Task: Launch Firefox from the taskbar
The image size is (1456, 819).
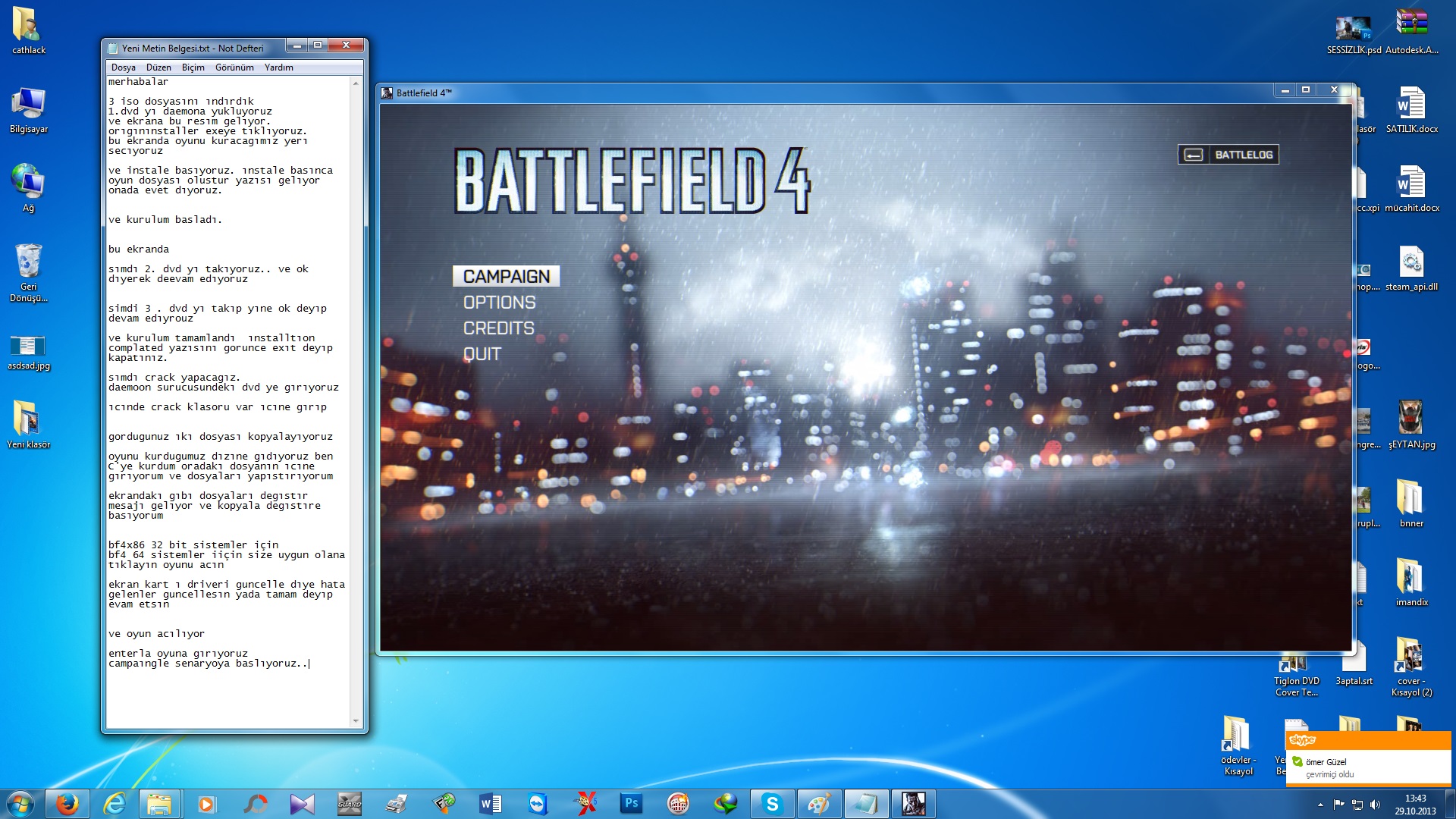Action: tap(67, 804)
